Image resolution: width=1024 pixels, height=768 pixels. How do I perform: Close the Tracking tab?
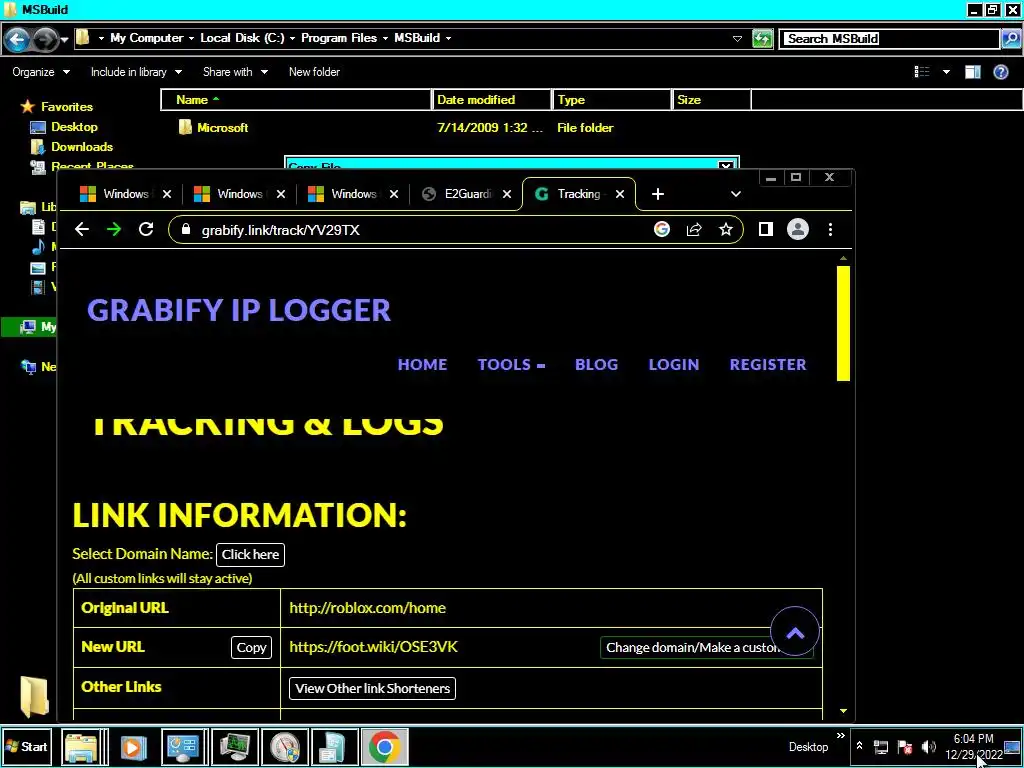pyautogui.click(x=620, y=194)
